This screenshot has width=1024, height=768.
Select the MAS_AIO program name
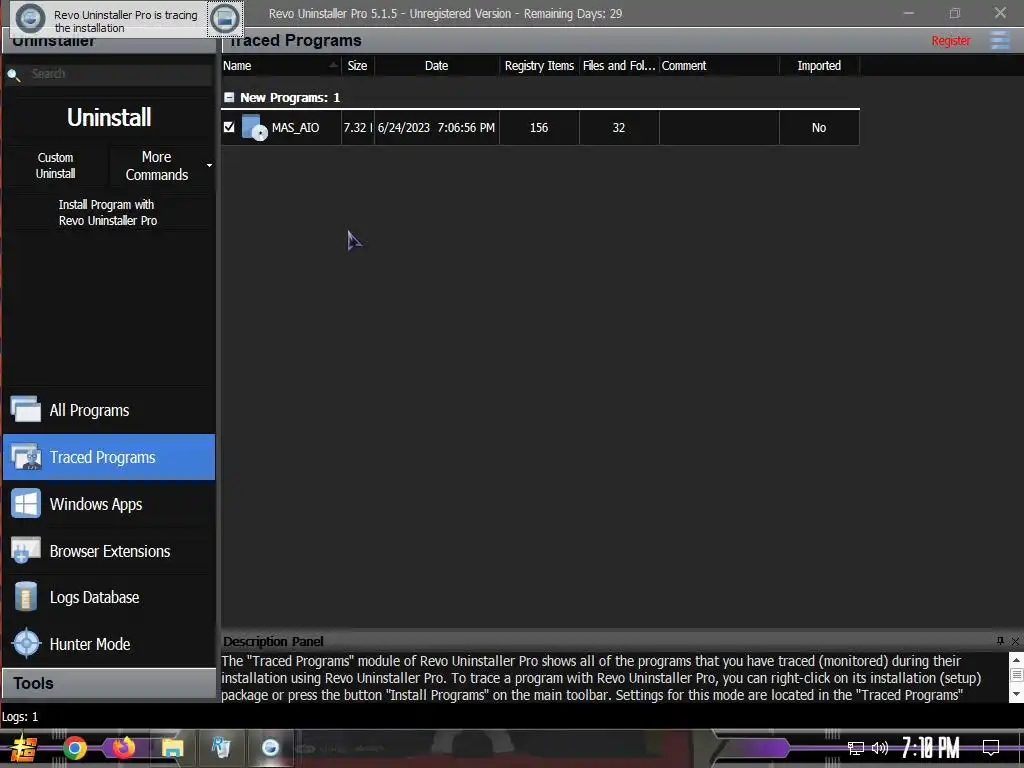296,128
